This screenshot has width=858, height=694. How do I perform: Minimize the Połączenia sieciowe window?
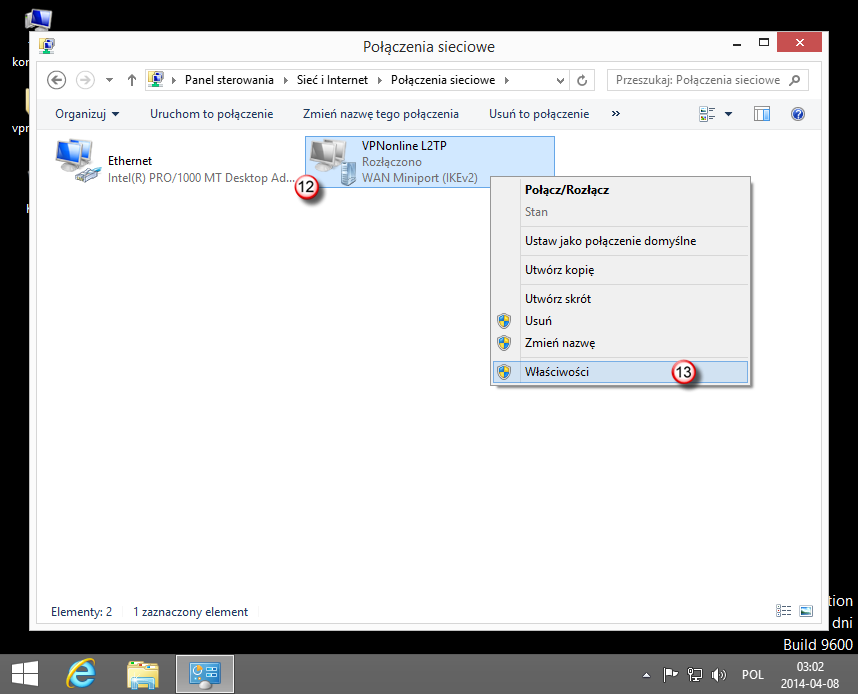coord(737,43)
